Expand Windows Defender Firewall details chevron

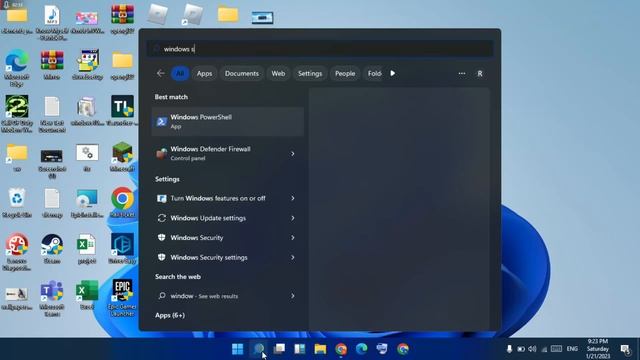[x=293, y=153]
